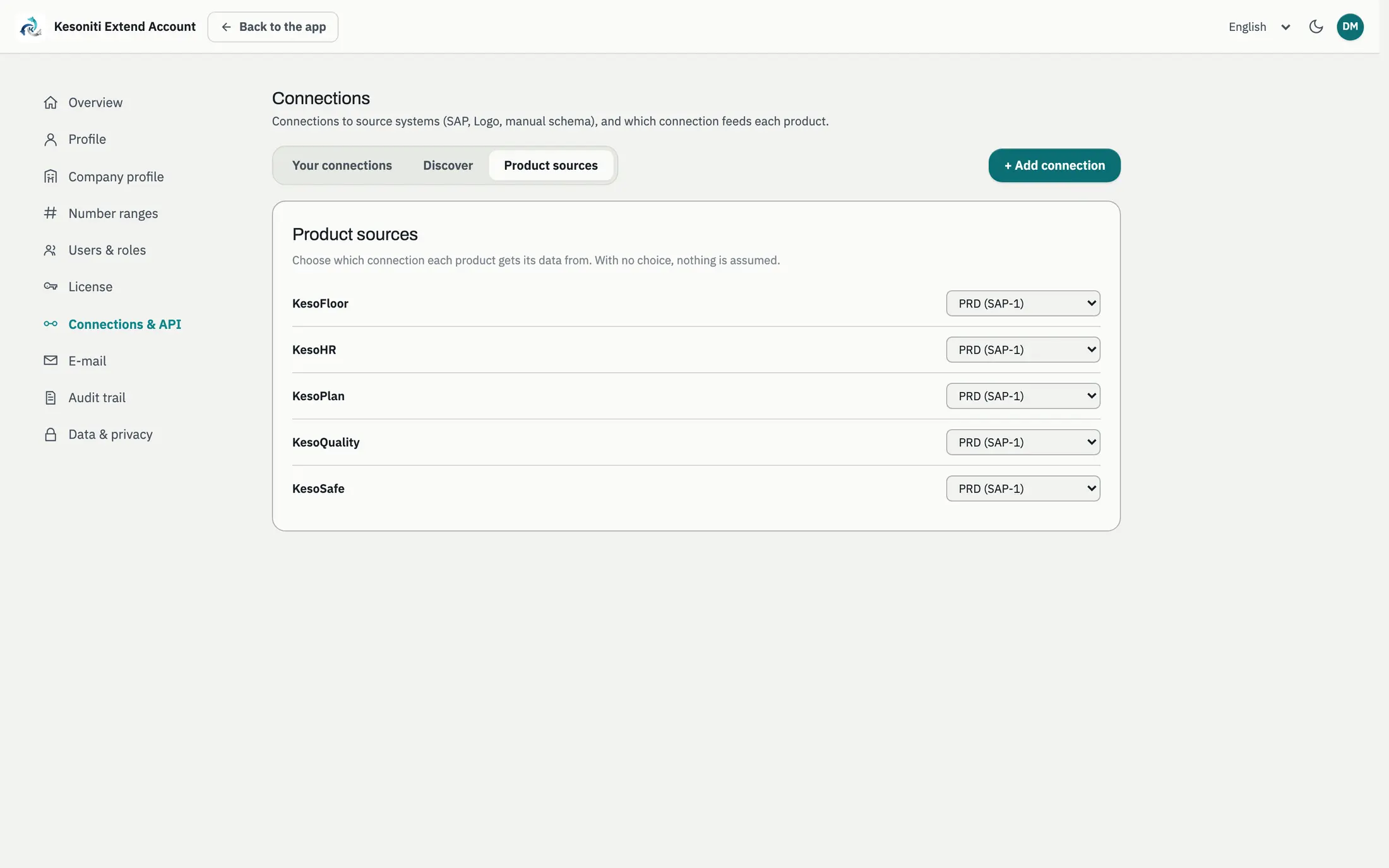
Task: Open Company profile in the sidebar
Action: point(116,177)
